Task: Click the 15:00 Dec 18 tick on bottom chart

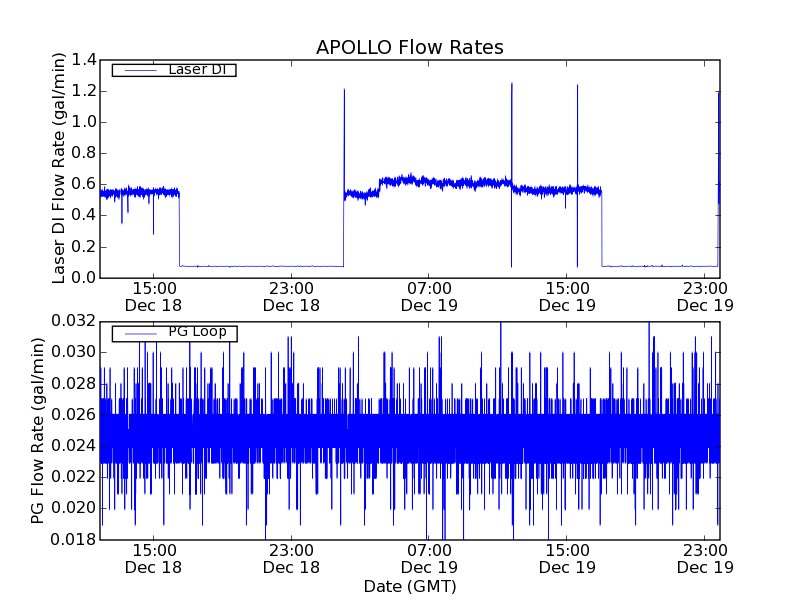Action: [x=153, y=558]
